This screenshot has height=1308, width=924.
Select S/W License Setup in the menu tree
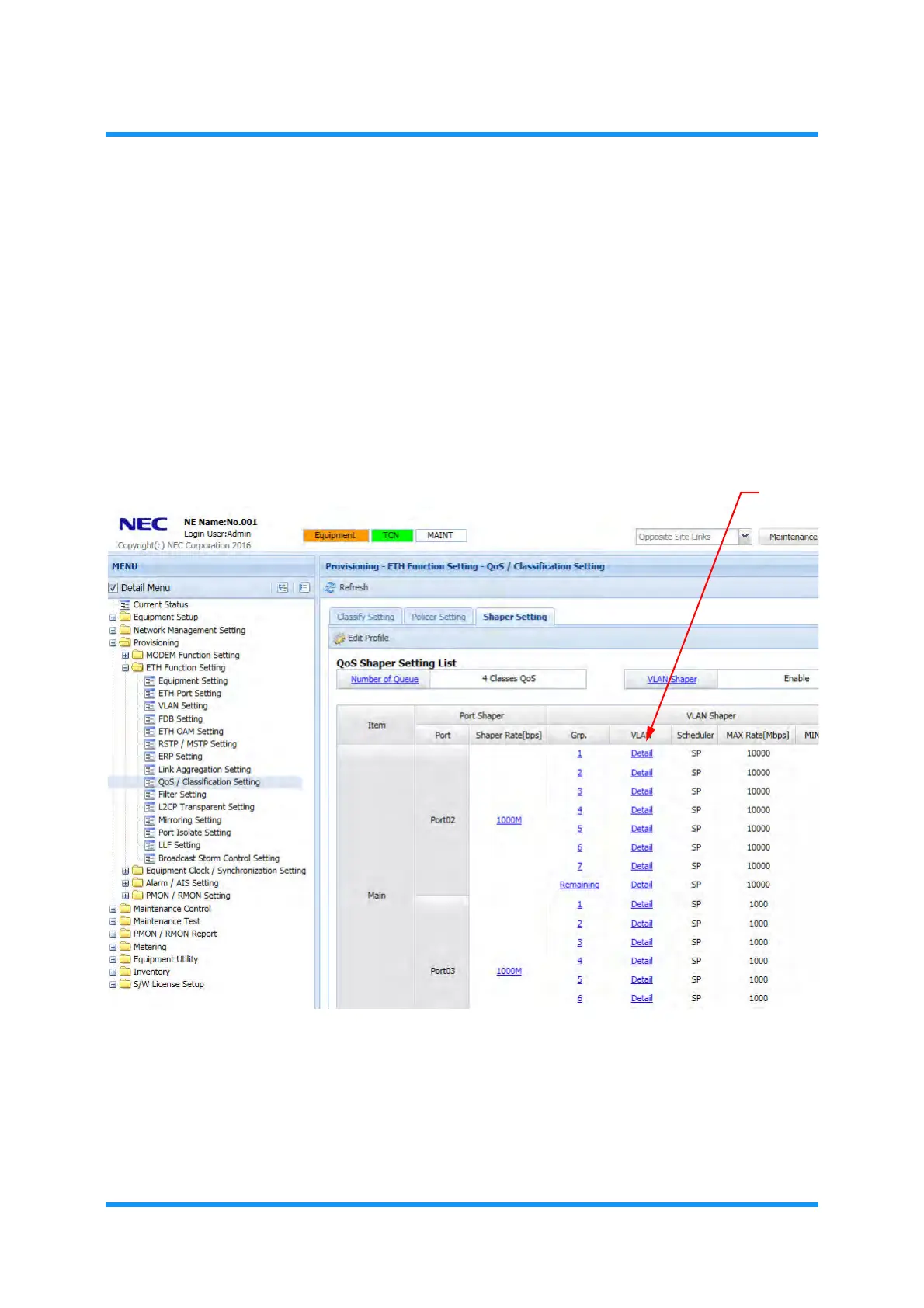click(x=168, y=984)
